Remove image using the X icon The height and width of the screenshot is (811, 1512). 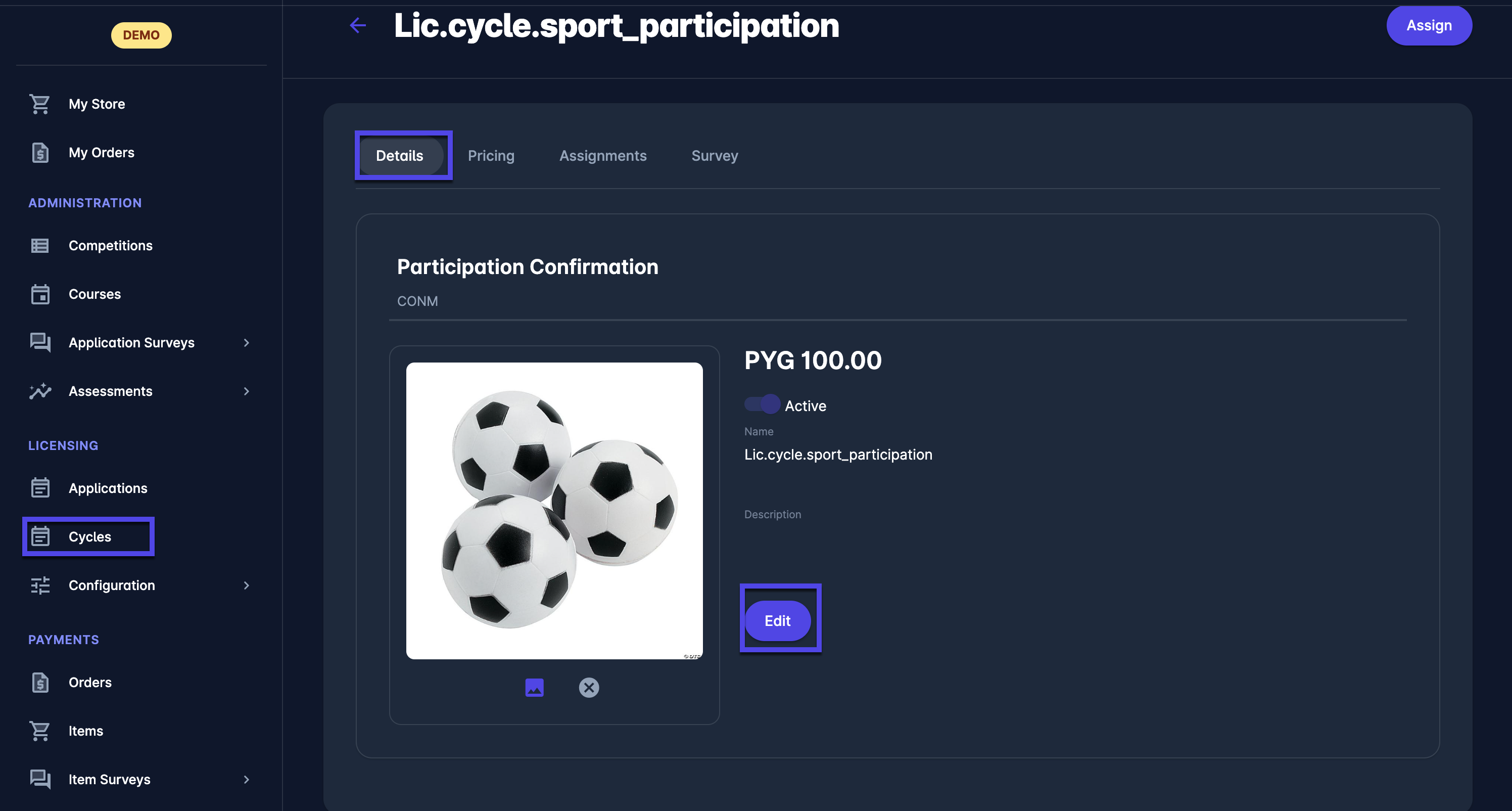[x=589, y=687]
